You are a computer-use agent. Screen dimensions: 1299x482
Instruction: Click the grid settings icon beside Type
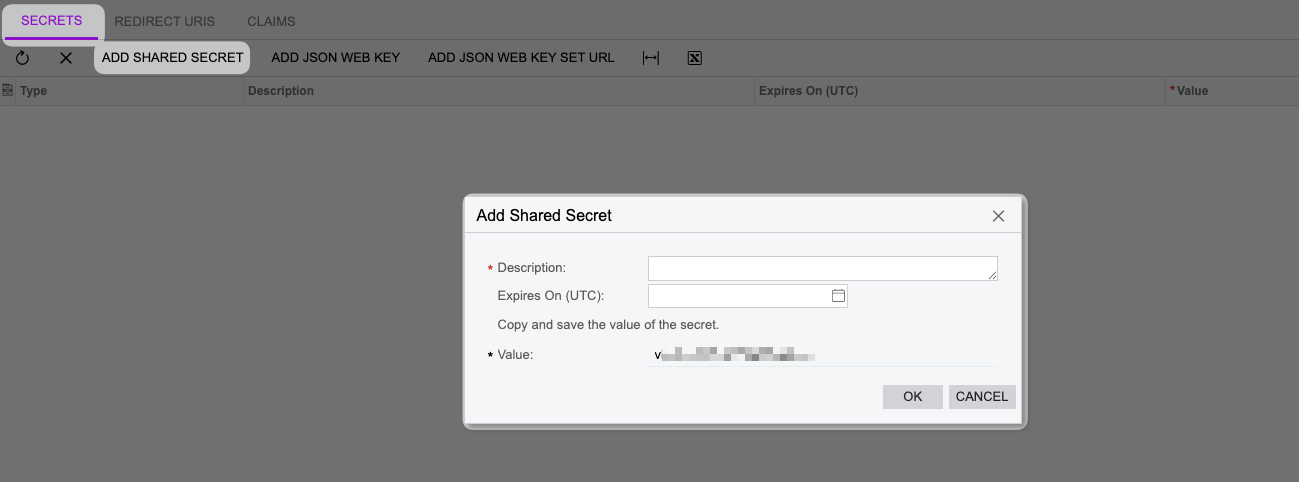[x=7, y=90]
